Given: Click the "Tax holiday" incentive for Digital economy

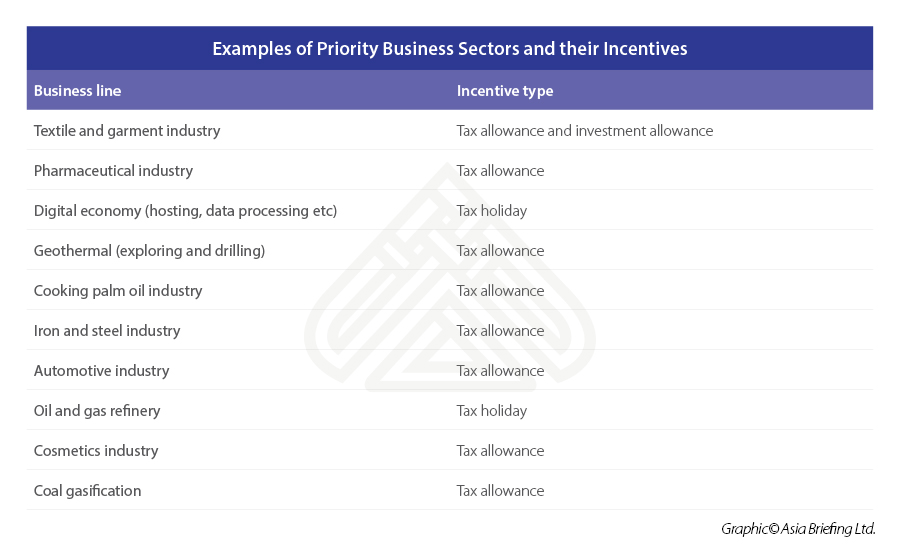Looking at the screenshot, I should pos(492,211).
